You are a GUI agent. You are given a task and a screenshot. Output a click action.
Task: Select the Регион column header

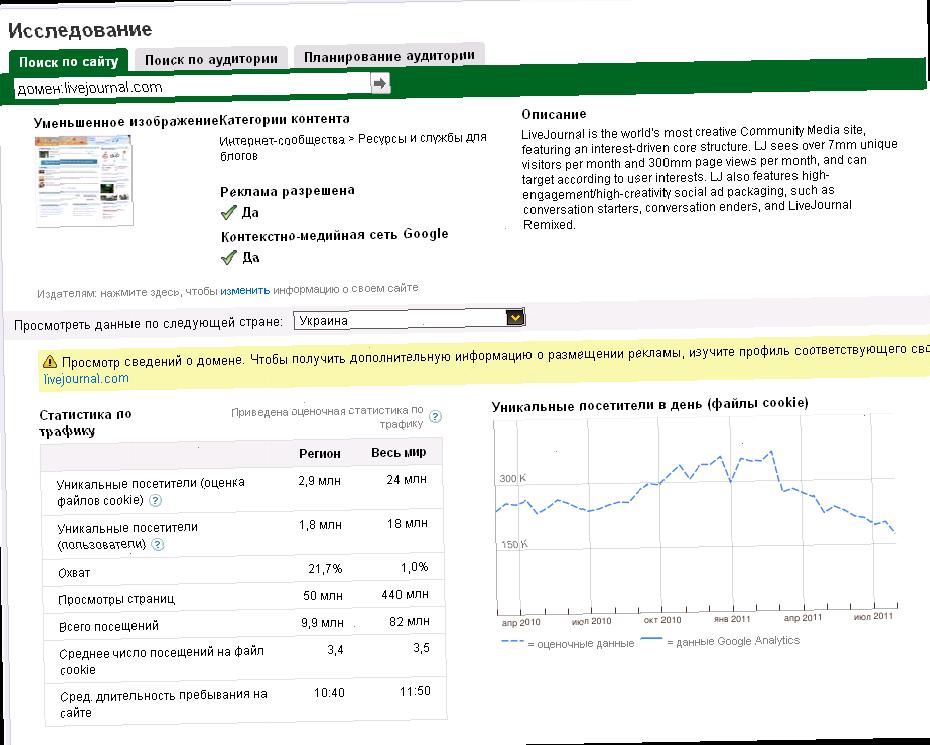[x=320, y=454]
